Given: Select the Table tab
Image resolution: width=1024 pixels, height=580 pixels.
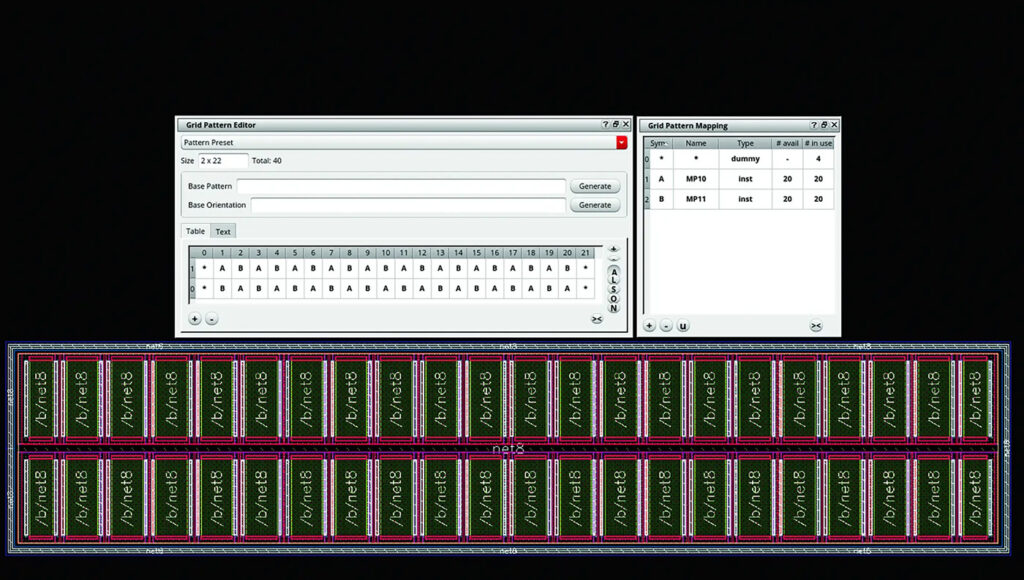Looking at the screenshot, I should pyautogui.click(x=196, y=231).
